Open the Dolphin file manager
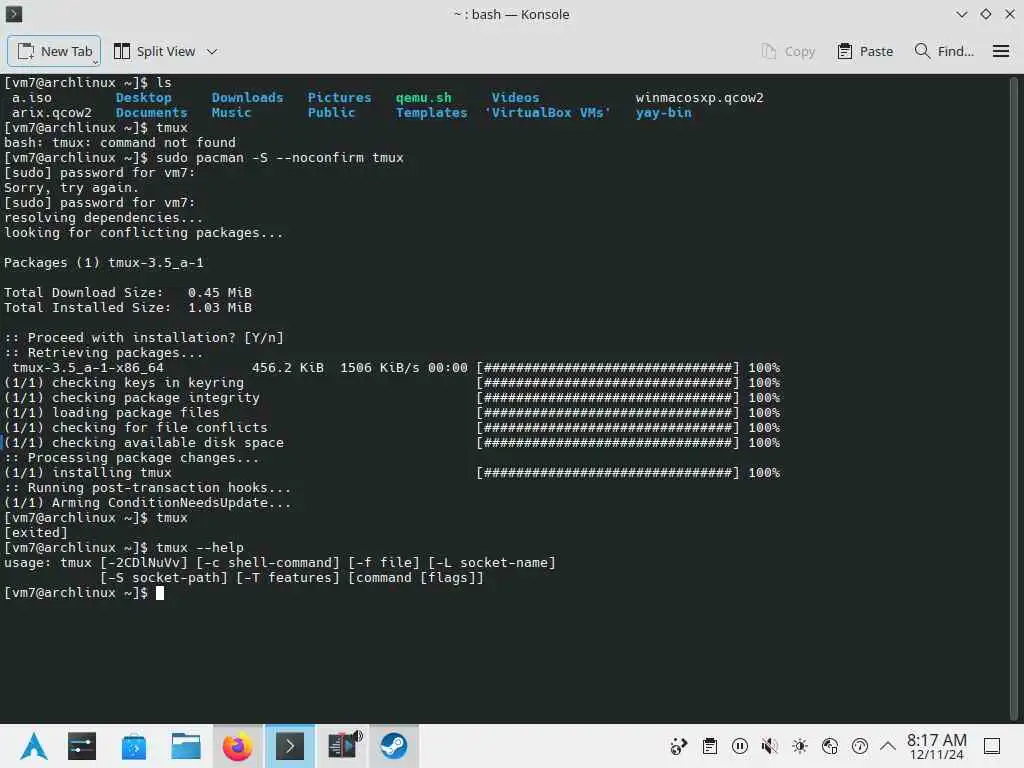Screen dimensions: 1024x768 coord(185,746)
